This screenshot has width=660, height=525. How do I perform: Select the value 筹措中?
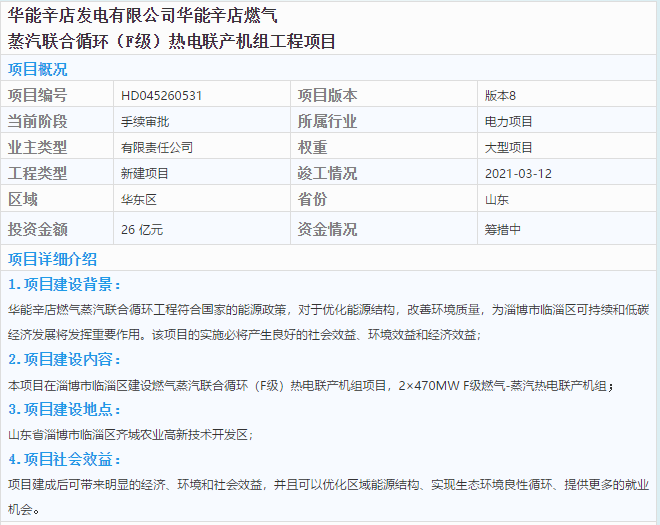point(503,229)
